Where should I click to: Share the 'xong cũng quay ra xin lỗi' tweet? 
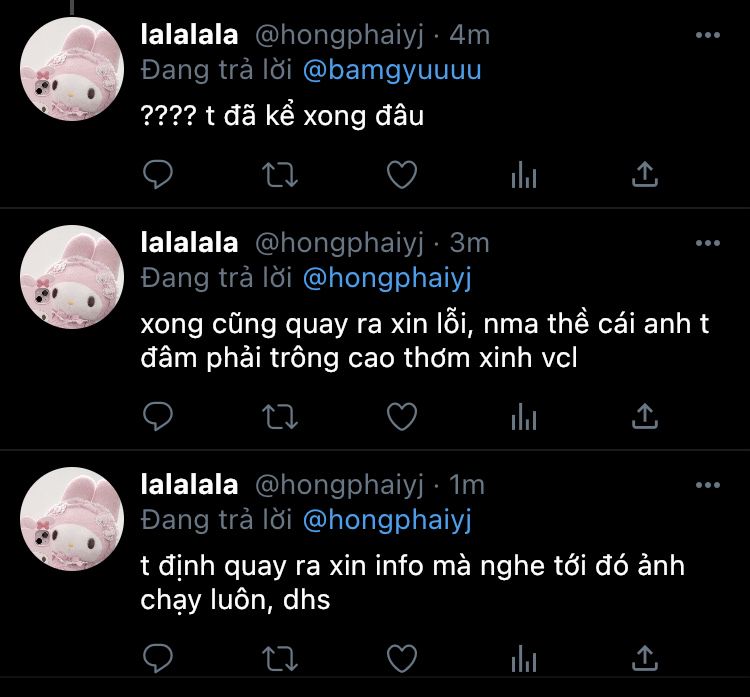click(x=645, y=416)
